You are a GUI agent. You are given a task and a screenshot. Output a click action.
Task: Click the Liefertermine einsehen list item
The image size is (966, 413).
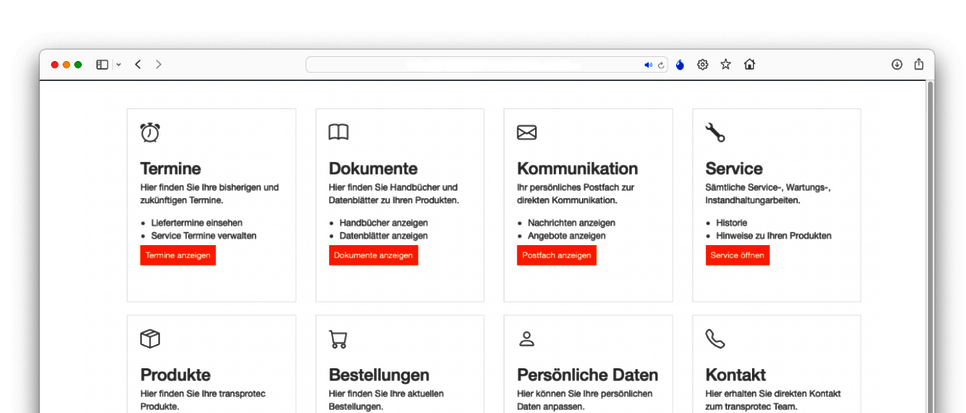197,223
